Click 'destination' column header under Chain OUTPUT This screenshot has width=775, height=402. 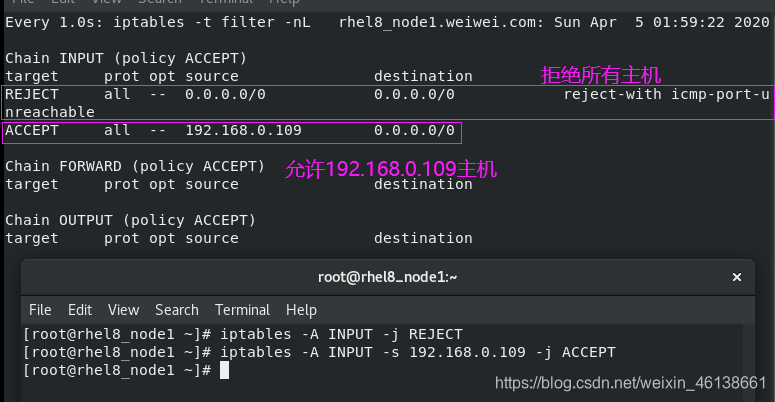423,238
